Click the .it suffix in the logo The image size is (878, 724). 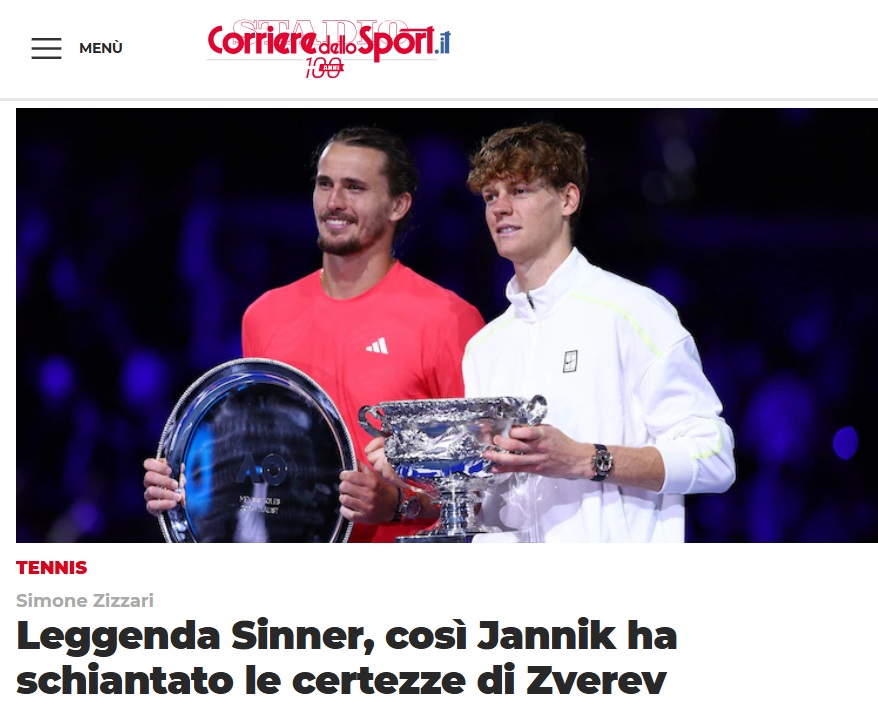[x=443, y=43]
